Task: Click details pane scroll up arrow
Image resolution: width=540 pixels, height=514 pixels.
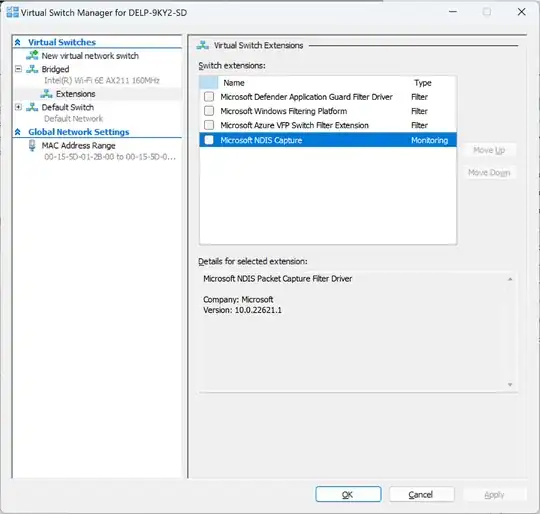Action: 510,279
